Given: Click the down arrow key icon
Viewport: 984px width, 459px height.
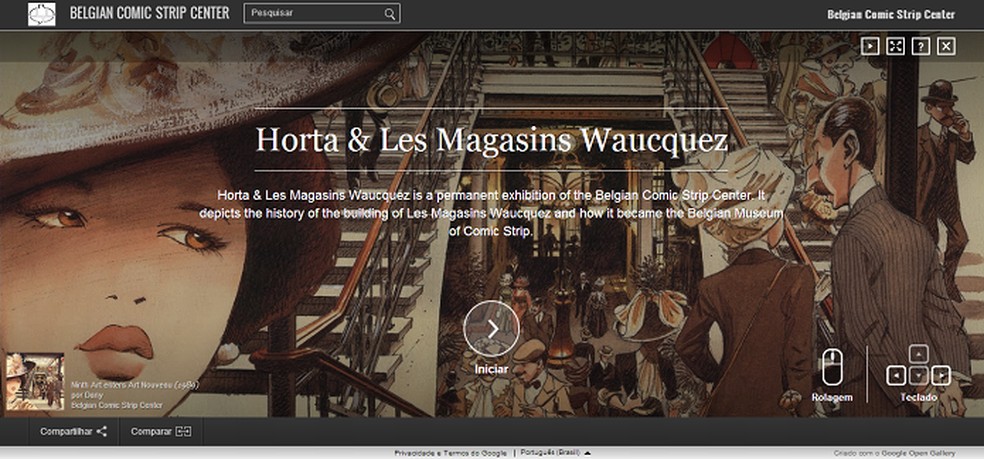Looking at the screenshot, I should pyautogui.click(x=919, y=376).
